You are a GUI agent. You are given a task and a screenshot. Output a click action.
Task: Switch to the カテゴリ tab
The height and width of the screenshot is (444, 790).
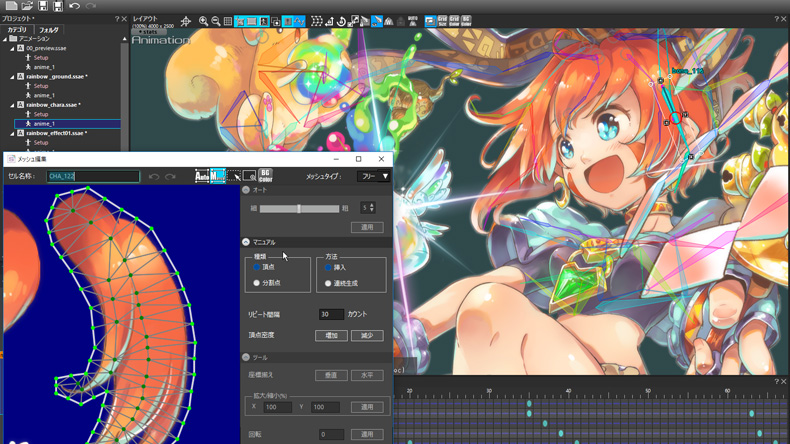[x=17, y=30]
